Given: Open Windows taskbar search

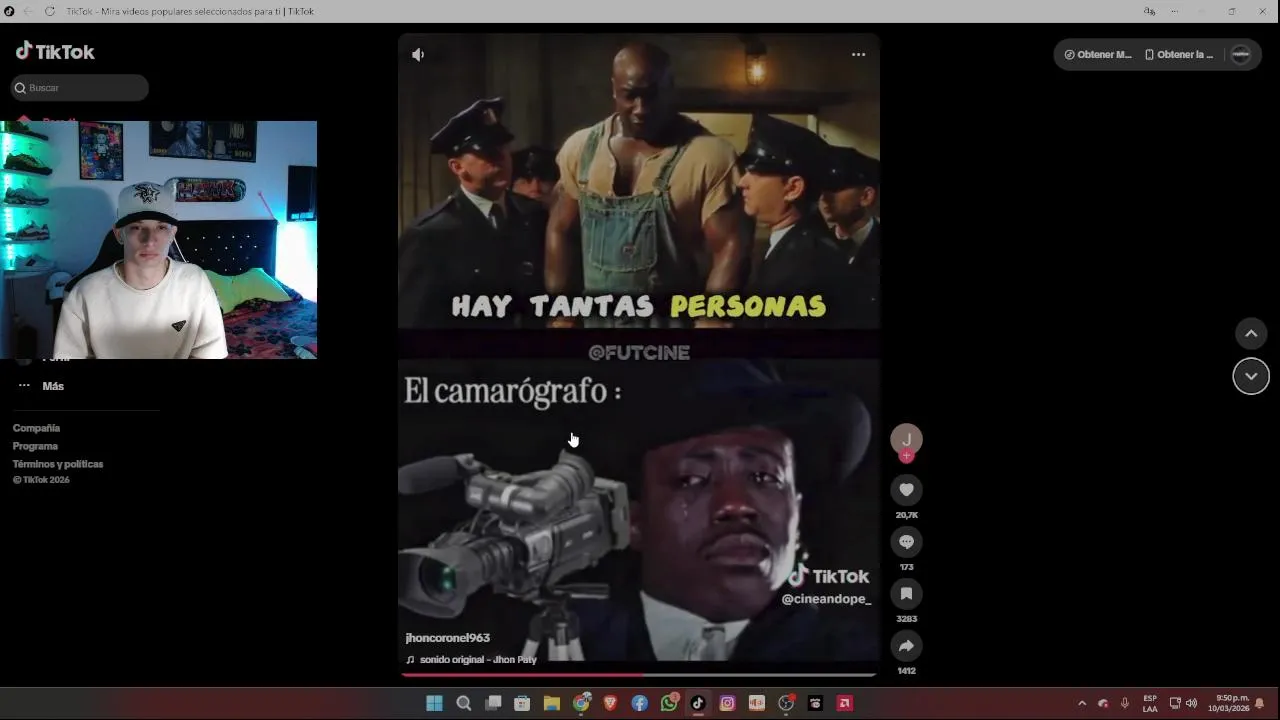Looking at the screenshot, I should [463, 704].
